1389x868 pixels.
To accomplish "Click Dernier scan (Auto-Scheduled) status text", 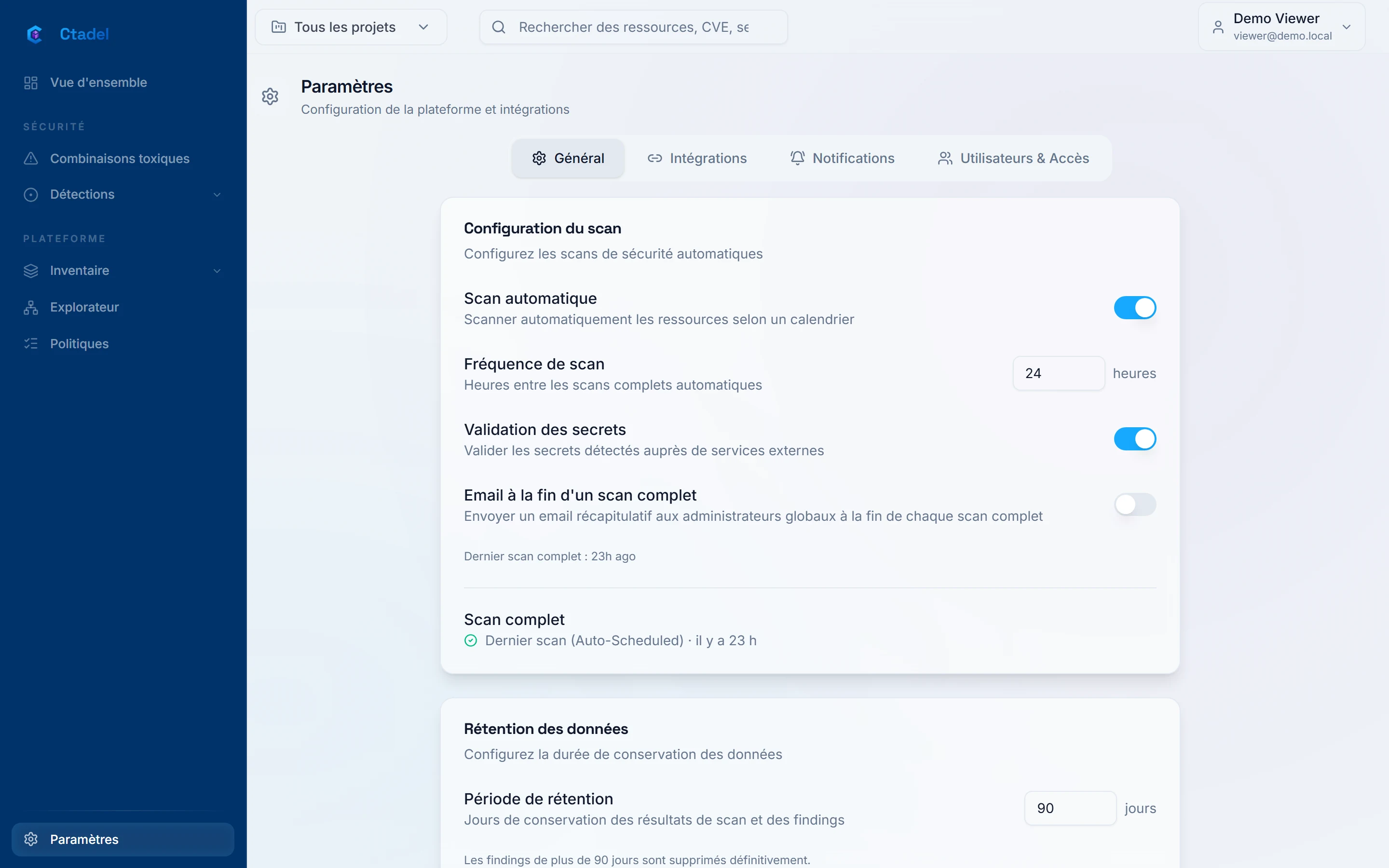I will (621, 641).
